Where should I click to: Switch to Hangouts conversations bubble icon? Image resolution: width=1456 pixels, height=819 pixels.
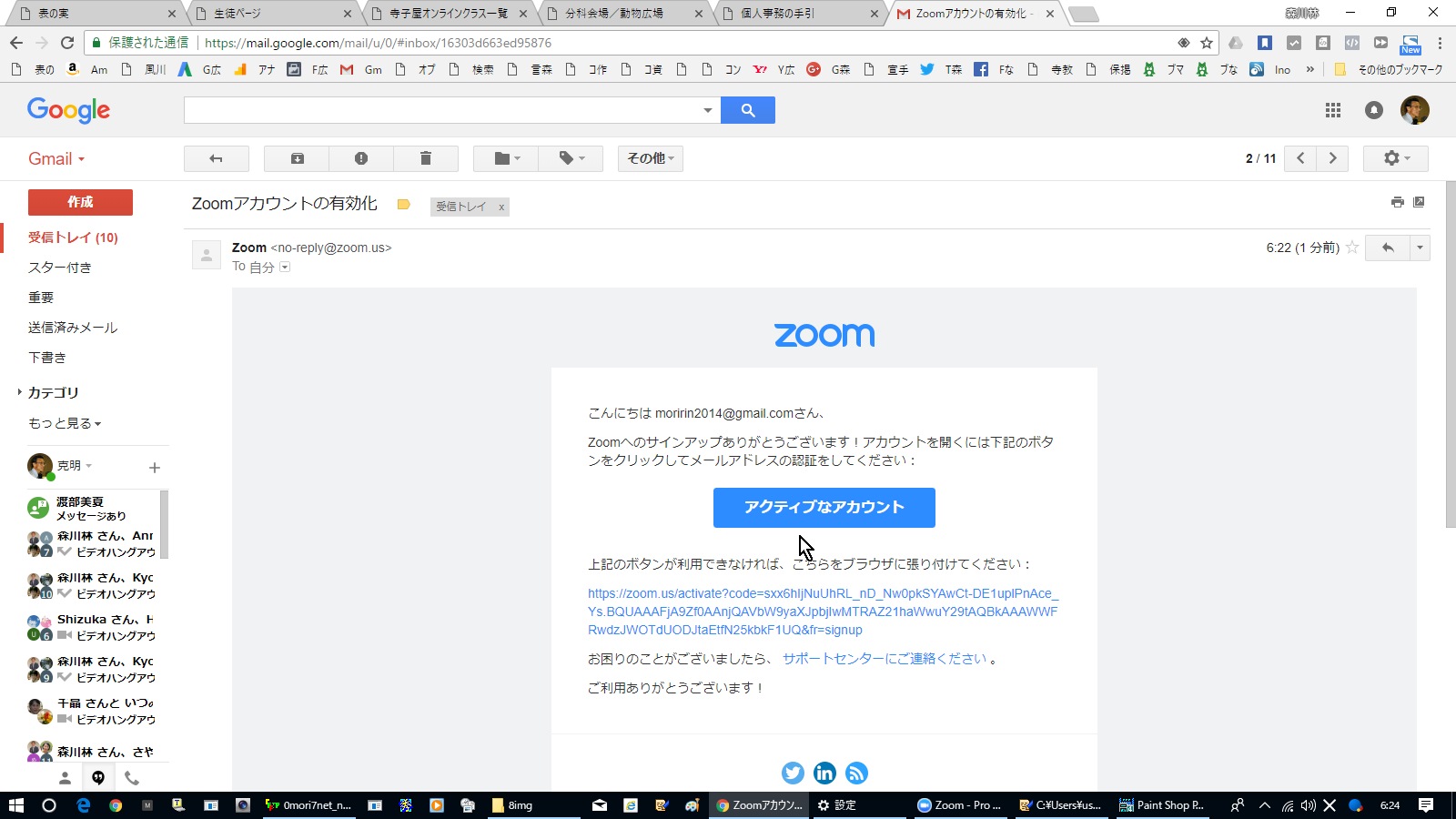click(x=98, y=778)
